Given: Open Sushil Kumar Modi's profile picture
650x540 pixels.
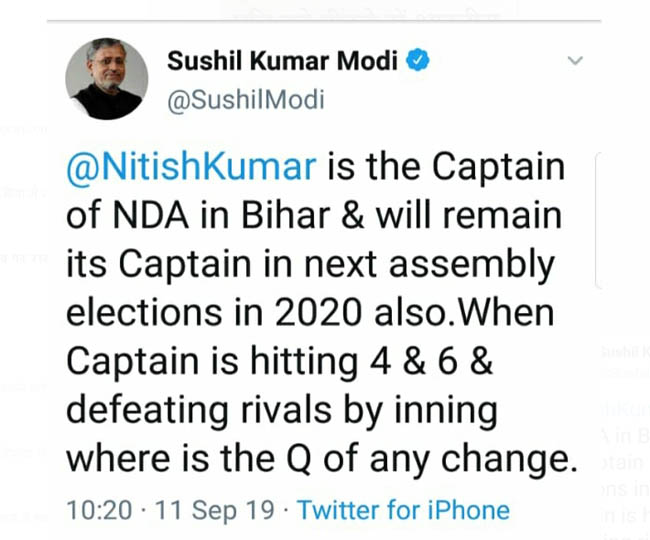Looking at the screenshot, I should pos(107,79).
